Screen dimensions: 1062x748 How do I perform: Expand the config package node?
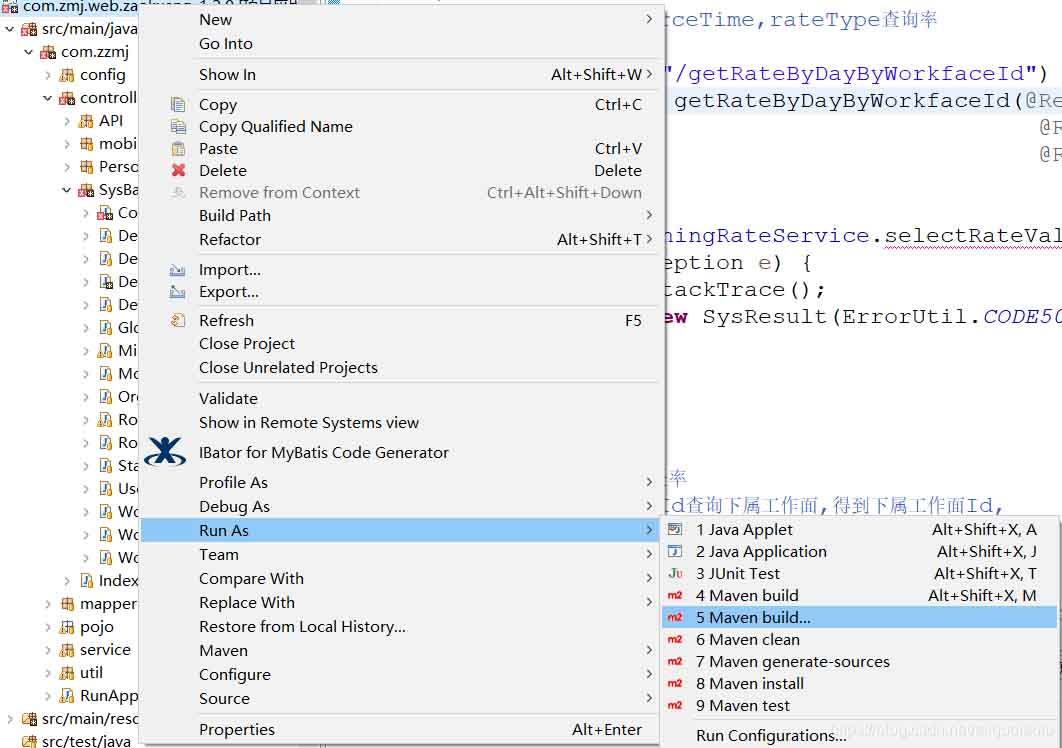(48, 75)
